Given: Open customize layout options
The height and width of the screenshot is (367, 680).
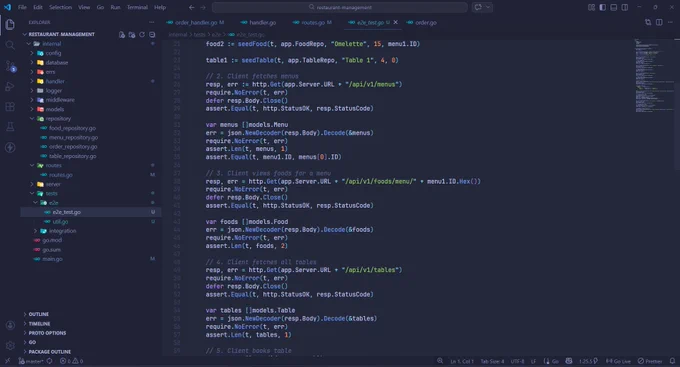Looking at the screenshot, I should click(591, 7).
